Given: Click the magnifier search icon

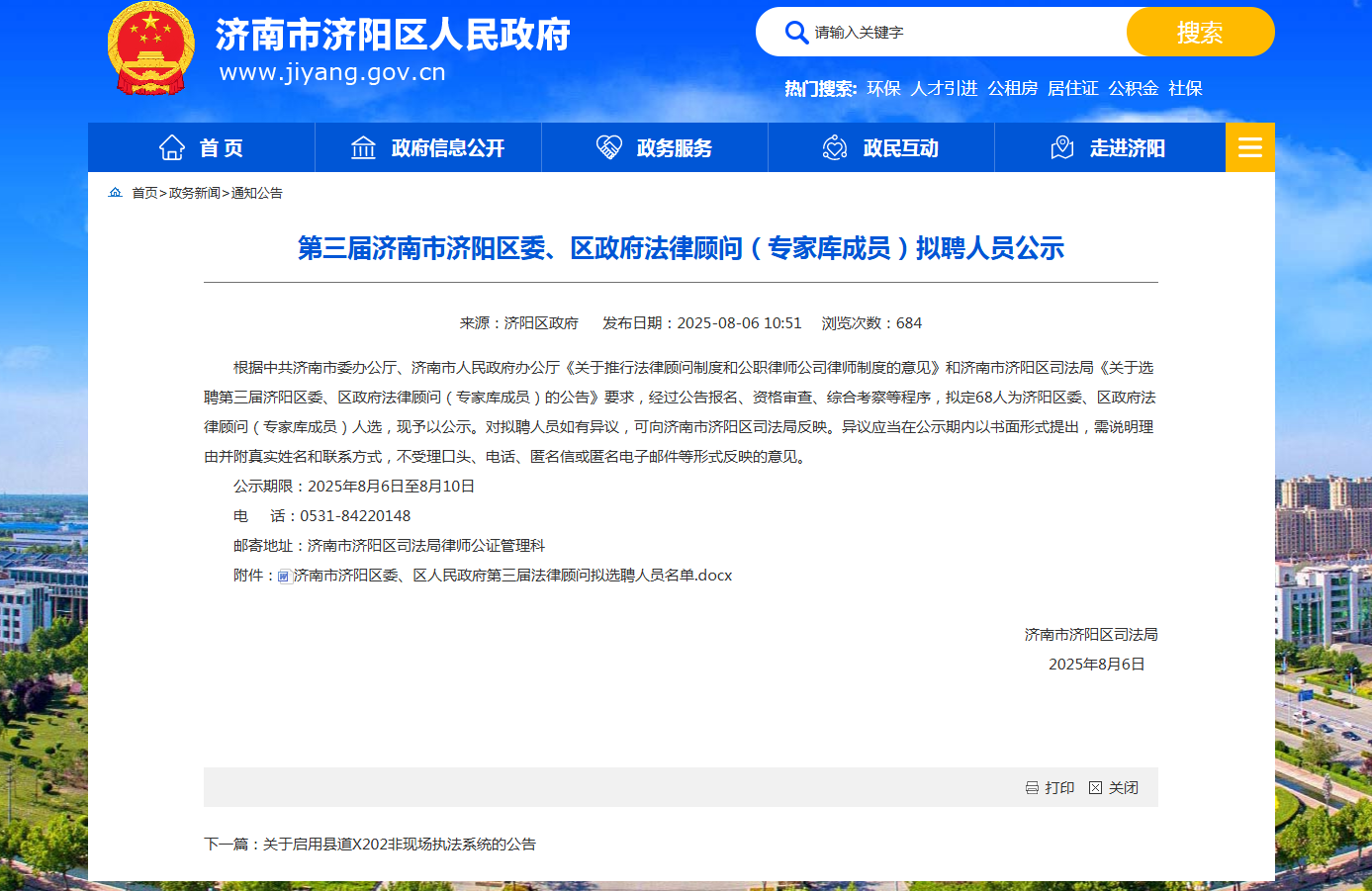Looking at the screenshot, I should 796,33.
